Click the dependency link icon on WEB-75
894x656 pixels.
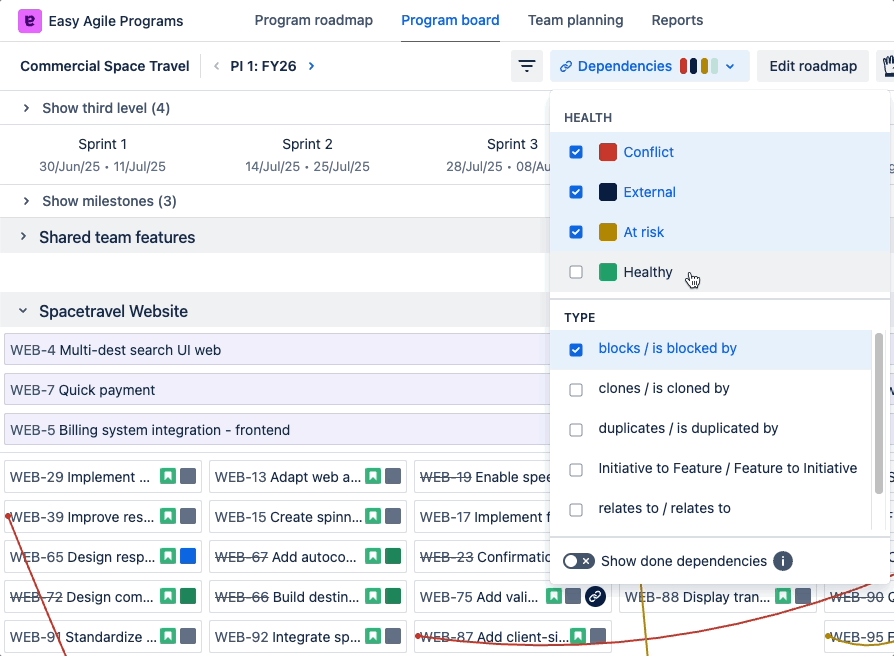click(x=595, y=597)
